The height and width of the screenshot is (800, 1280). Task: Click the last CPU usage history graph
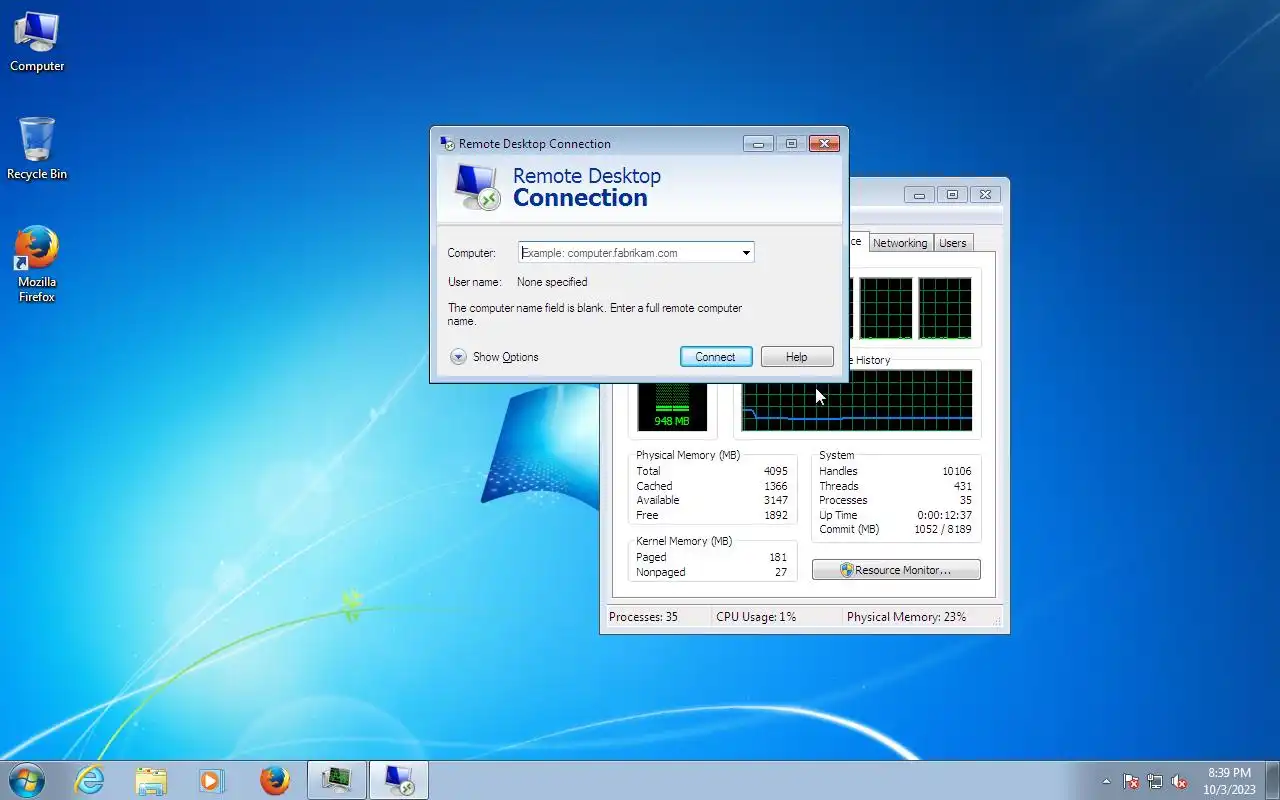[945, 308]
